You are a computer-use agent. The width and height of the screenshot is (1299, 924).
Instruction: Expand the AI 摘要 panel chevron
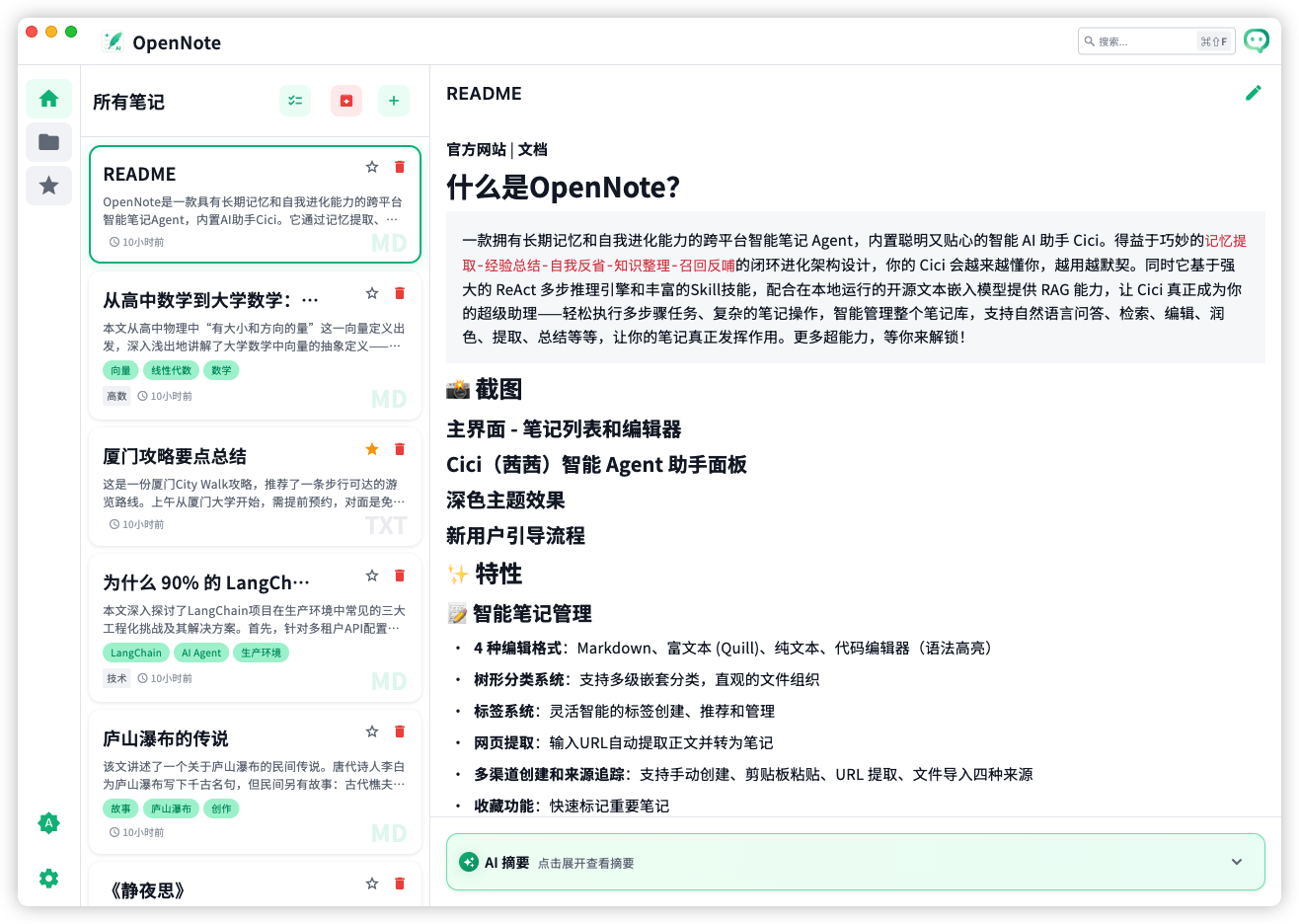pos(1237,862)
